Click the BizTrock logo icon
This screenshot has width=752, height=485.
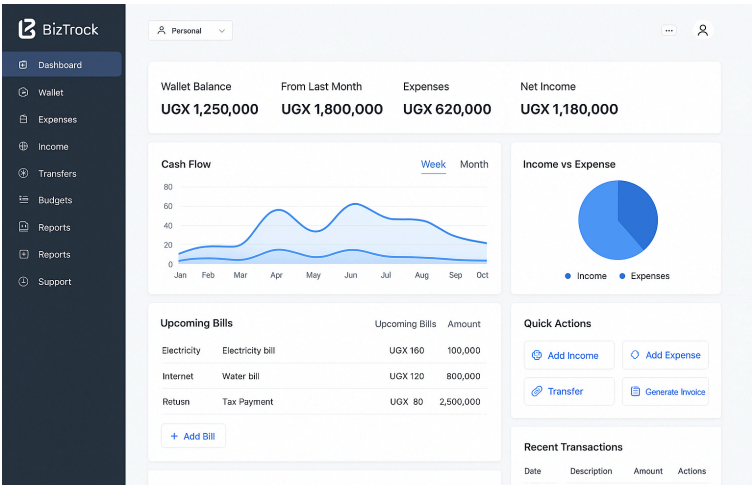click(x=27, y=29)
